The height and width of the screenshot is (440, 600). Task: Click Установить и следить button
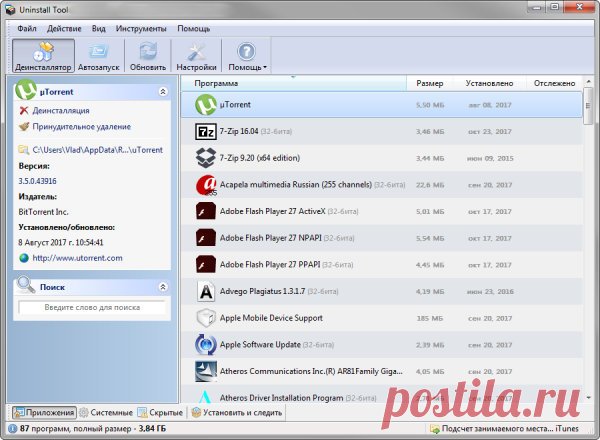[237, 413]
